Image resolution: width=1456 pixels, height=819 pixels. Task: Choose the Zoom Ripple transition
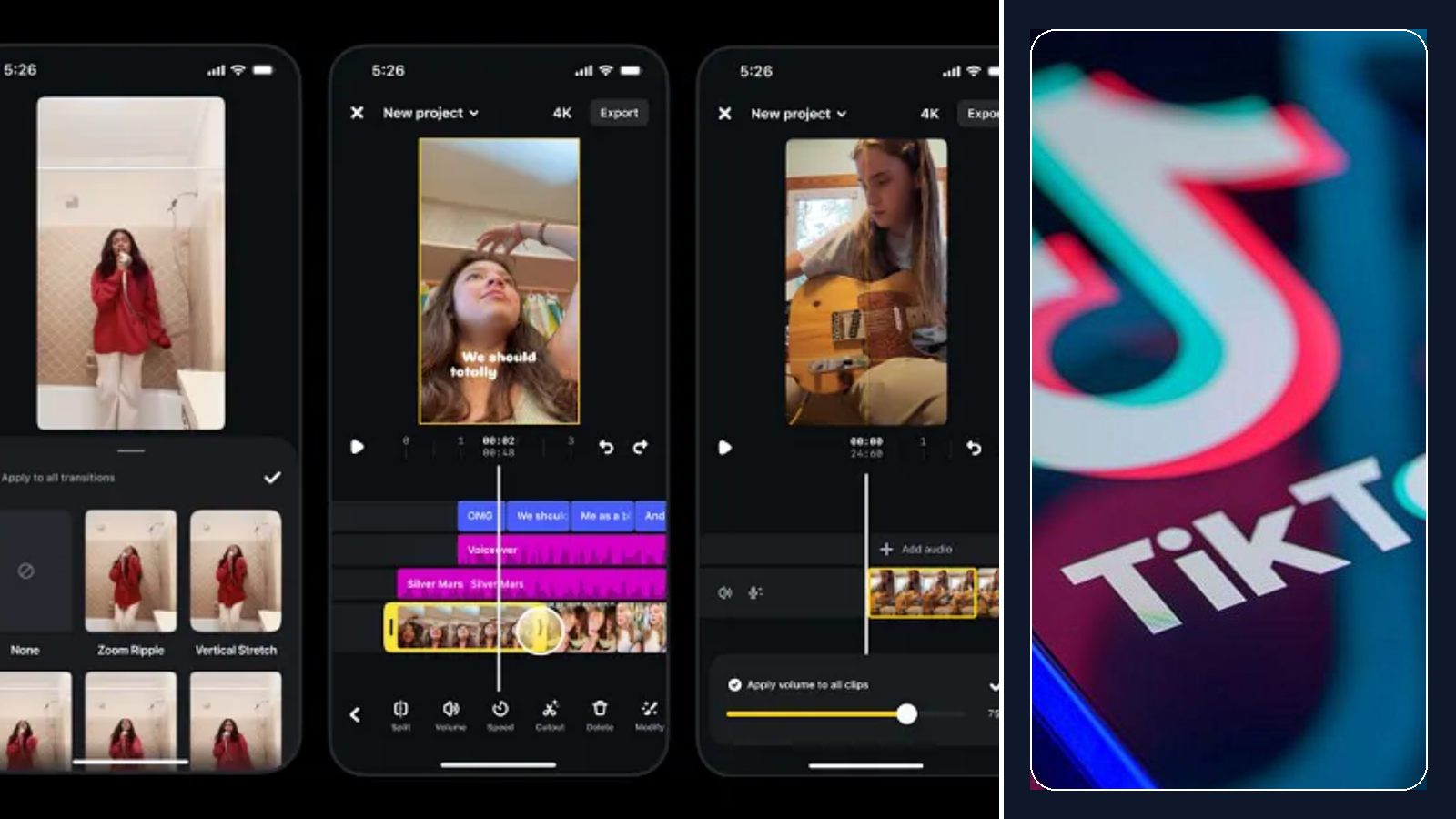click(131, 582)
